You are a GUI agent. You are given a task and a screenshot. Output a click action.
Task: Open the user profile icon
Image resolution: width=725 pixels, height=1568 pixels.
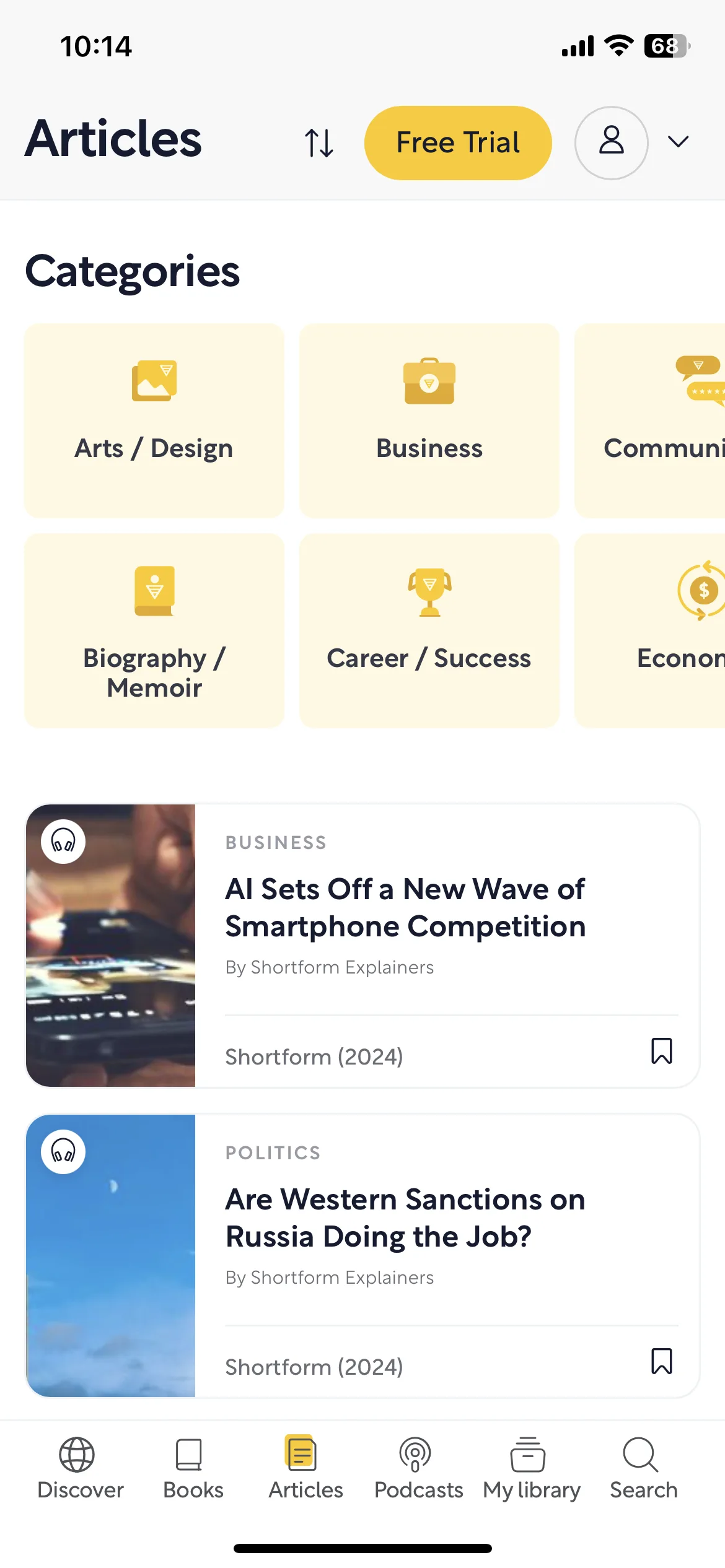click(611, 143)
